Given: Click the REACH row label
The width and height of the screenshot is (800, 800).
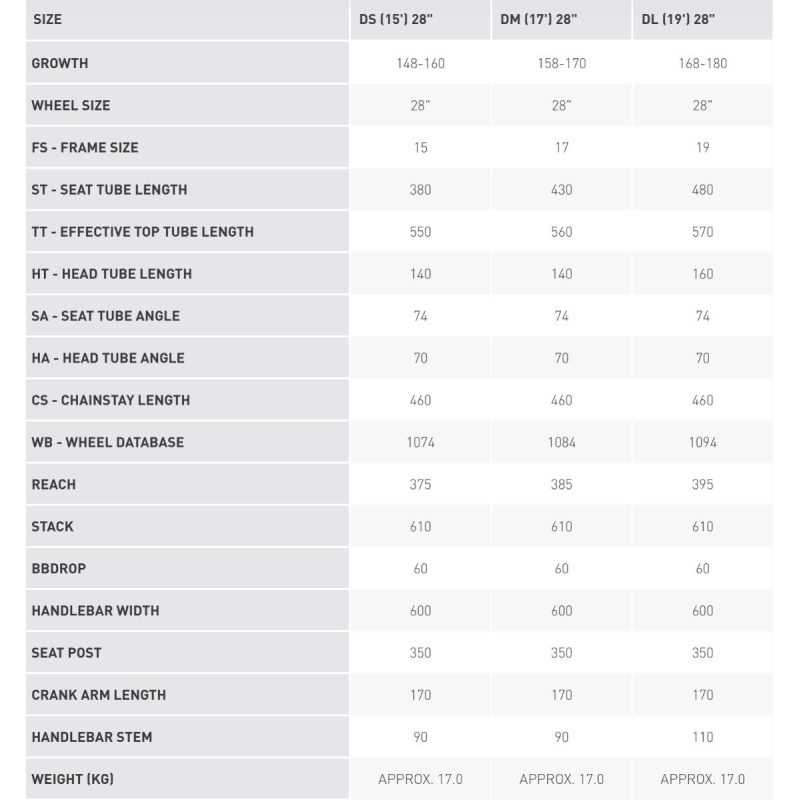Looking at the screenshot, I should (x=54, y=484).
